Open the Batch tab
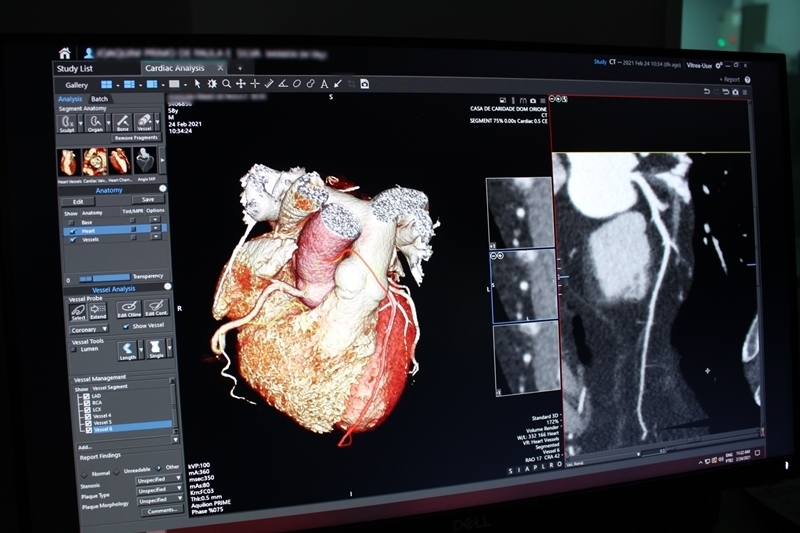The height and width of the screenshot is (533, 800). (x=100, y=99)
